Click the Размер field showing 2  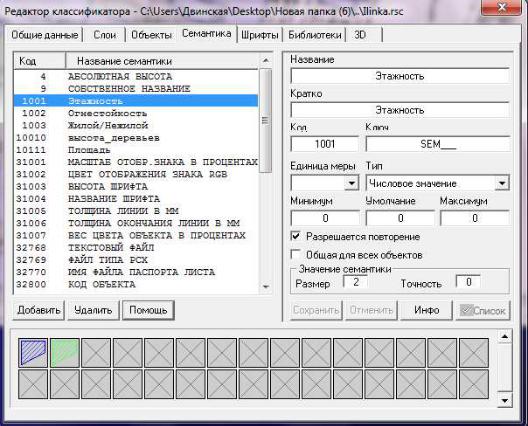tap(355, 282)
